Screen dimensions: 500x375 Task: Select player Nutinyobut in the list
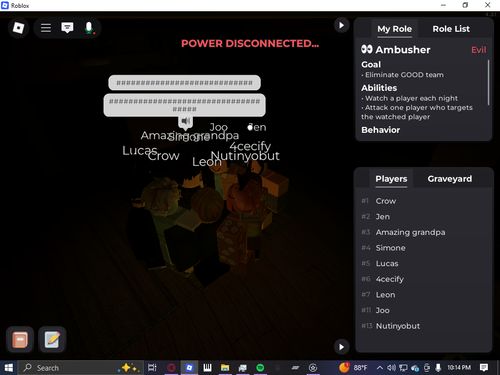(x=423, y=326)
